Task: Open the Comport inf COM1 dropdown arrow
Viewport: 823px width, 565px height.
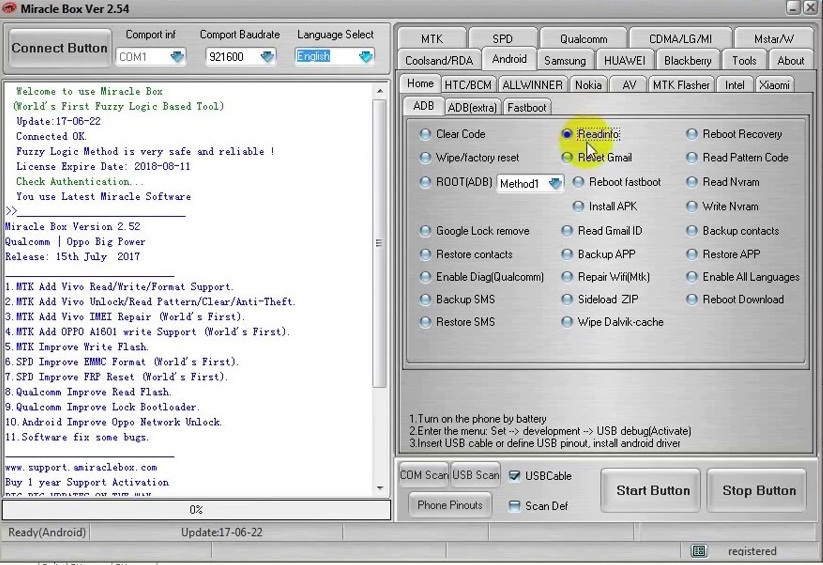Action: pos(177,56)
